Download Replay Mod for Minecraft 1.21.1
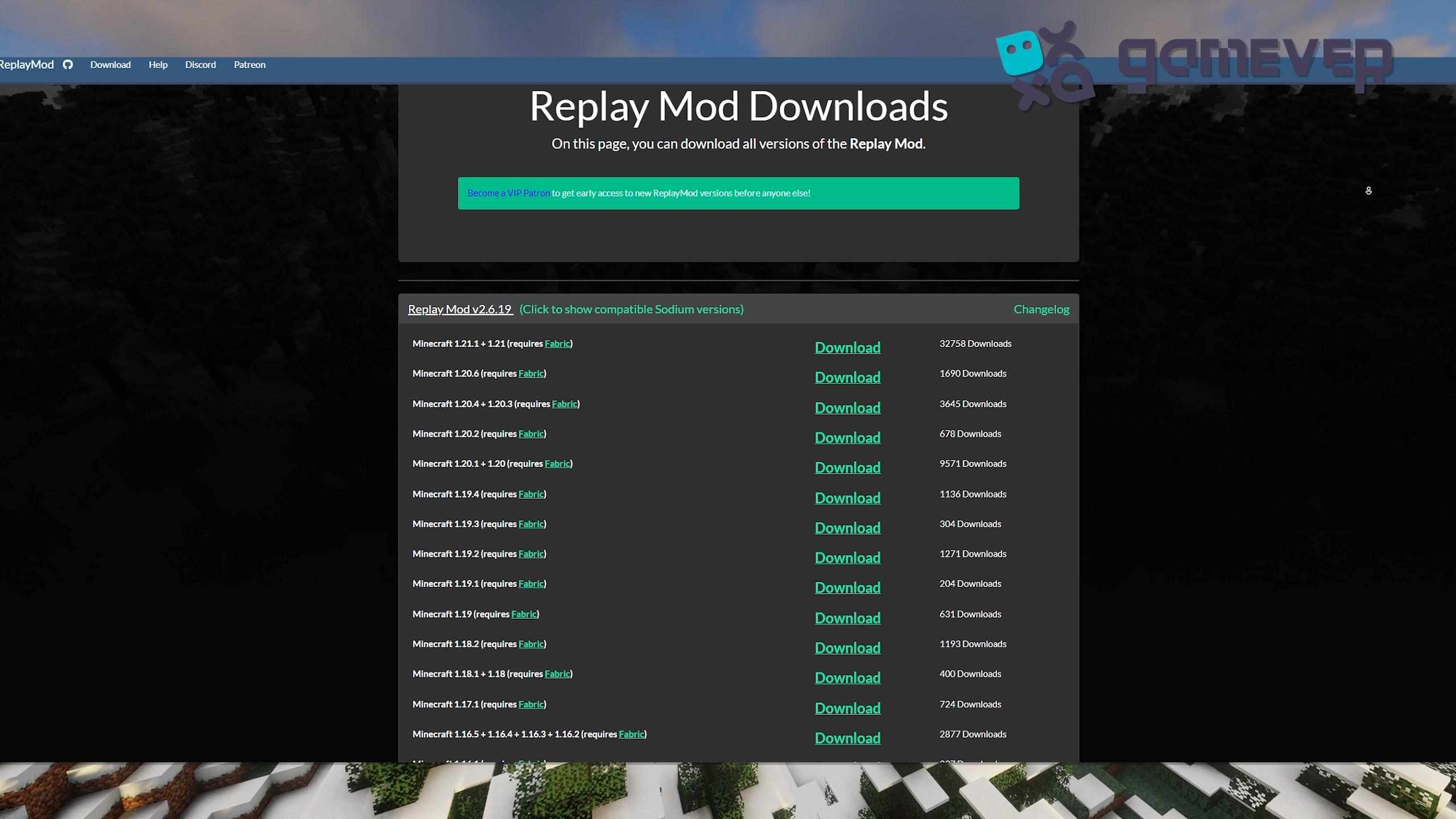This screenshot has width=1456, height=819. pos(847,347)
